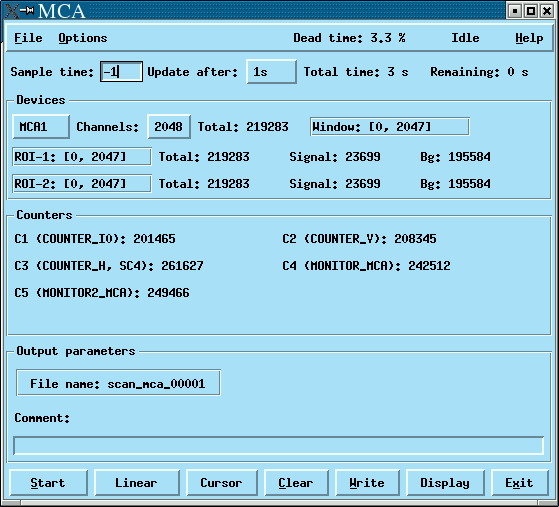The height and width of the screenshot is (507, 559).
Task: Click the window menu X icon in title bar
Action: 12,11
